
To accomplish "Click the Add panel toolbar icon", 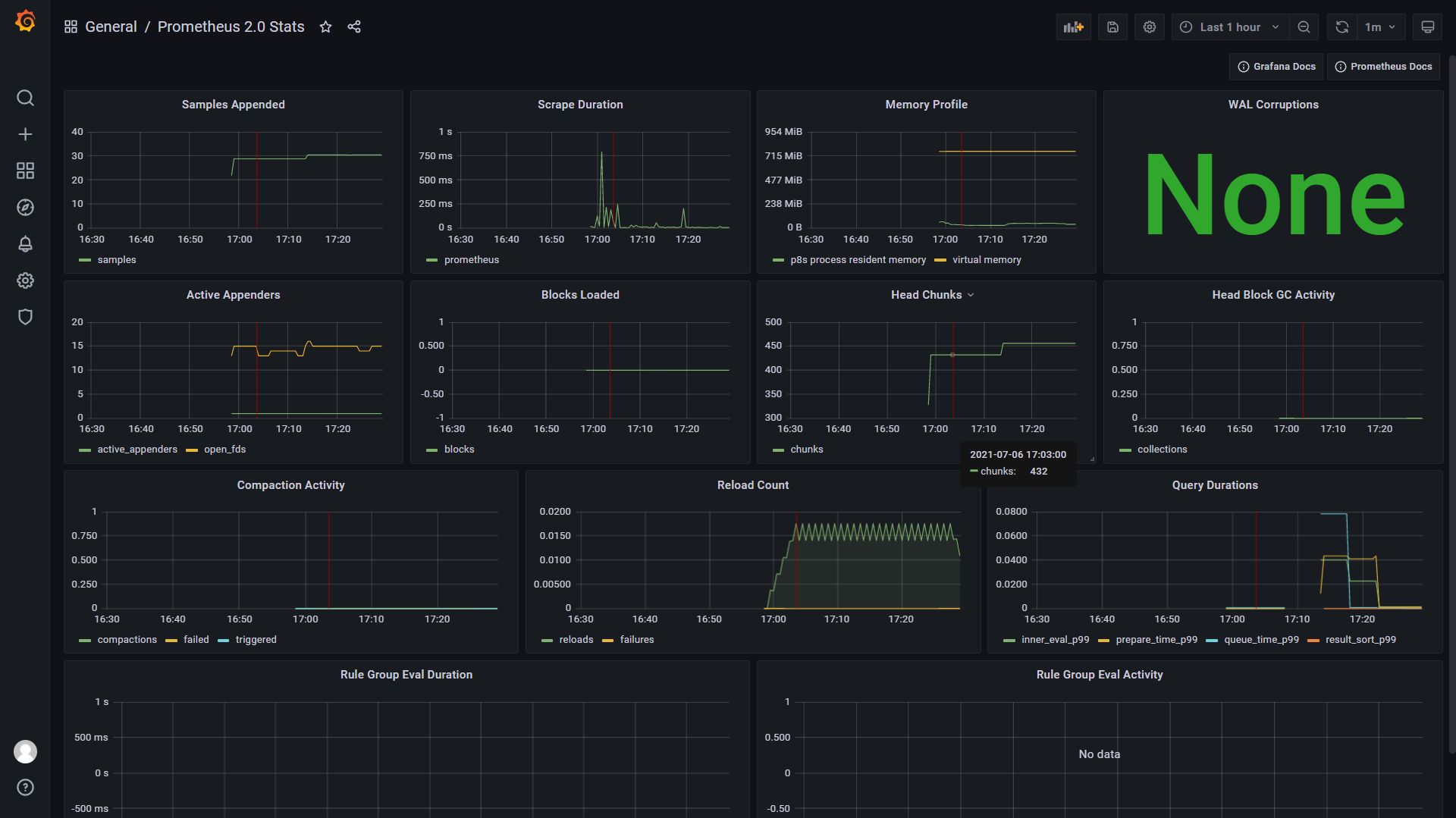I will 1073,27.
